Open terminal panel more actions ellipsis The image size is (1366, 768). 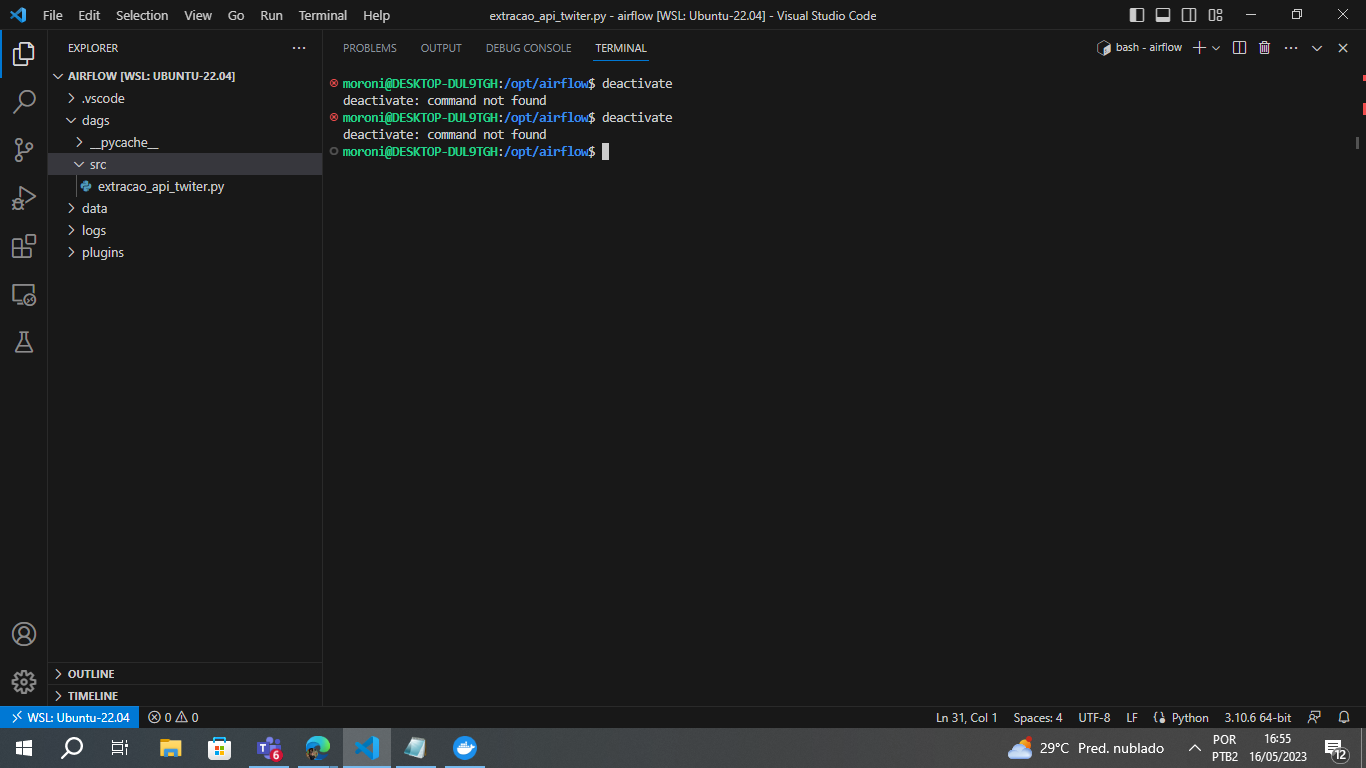[x=1291, y=48]
